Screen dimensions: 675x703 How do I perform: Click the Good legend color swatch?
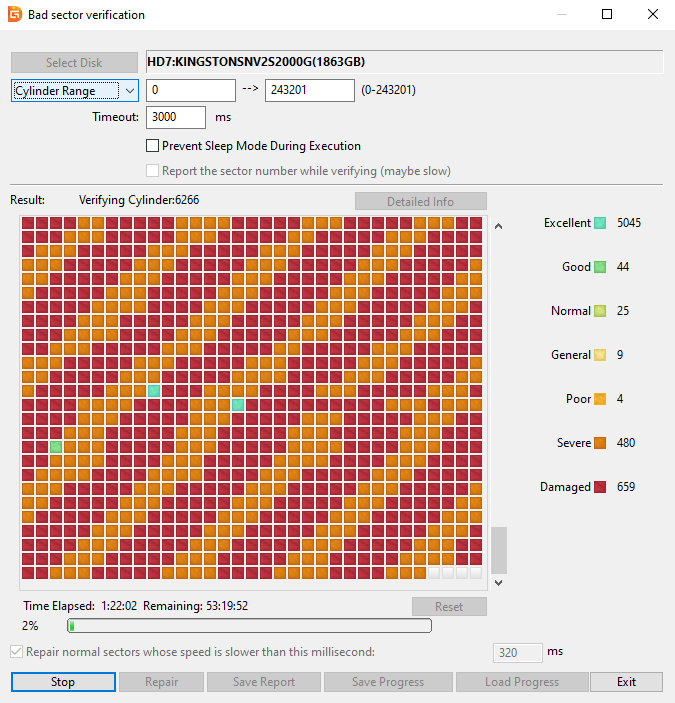coord(600,267)
